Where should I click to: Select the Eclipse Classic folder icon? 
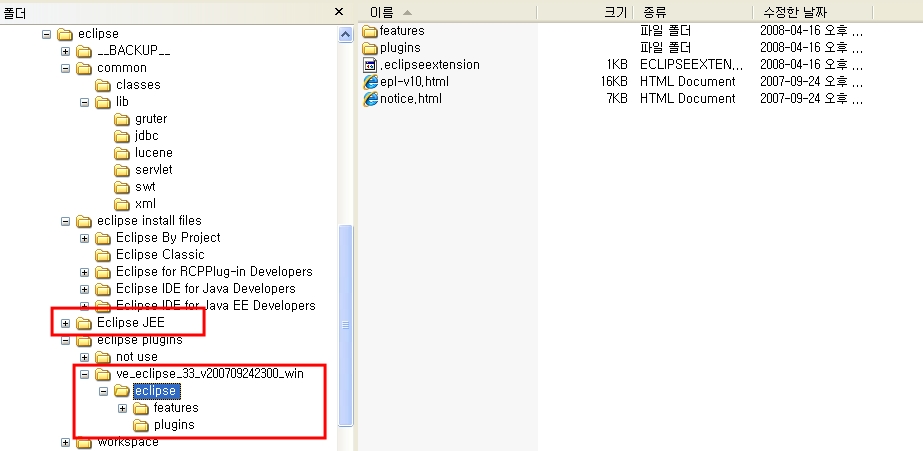coord(104,256)
